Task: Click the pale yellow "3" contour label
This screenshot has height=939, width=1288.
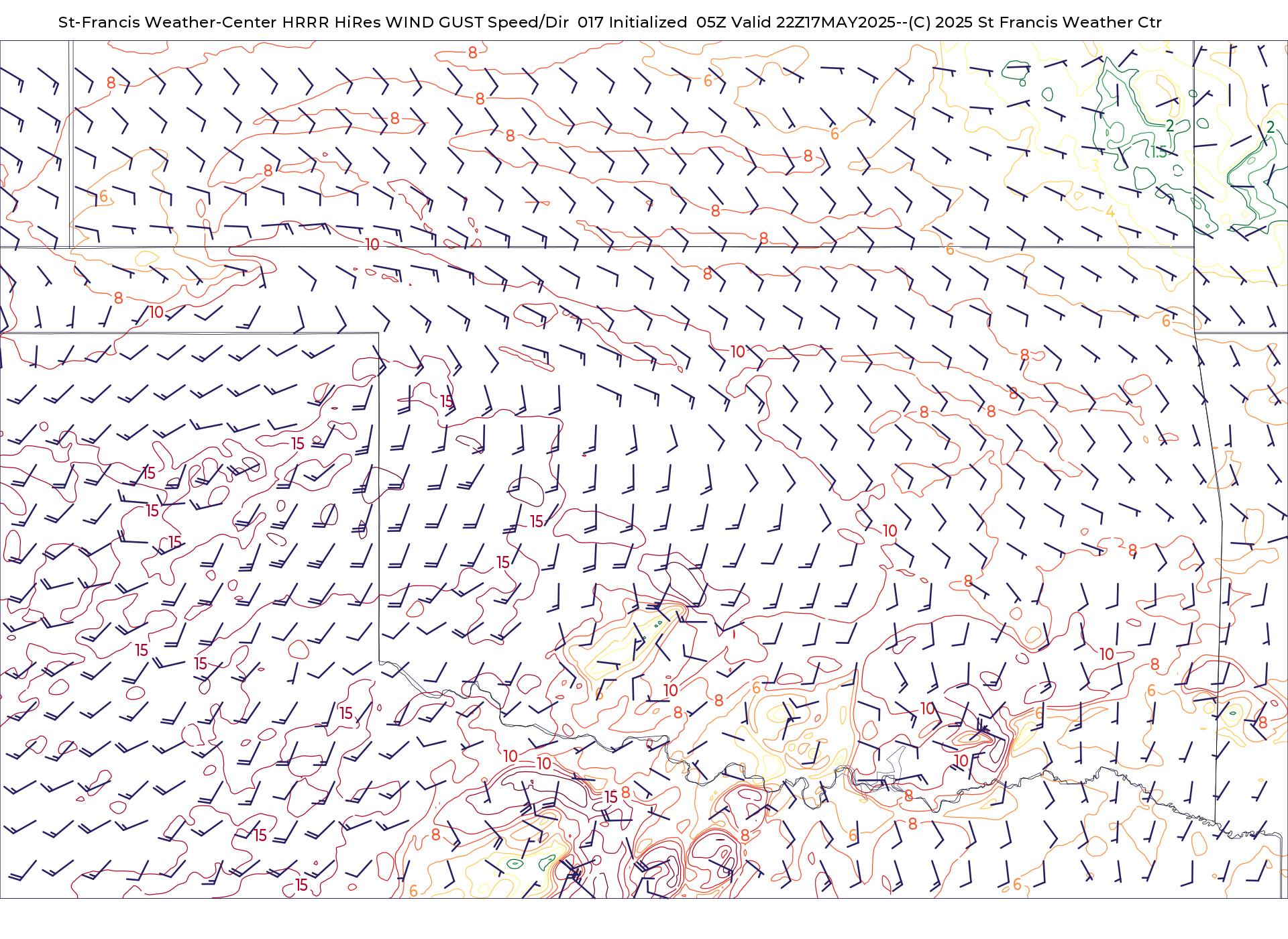Action: [x=1095, y=166]
